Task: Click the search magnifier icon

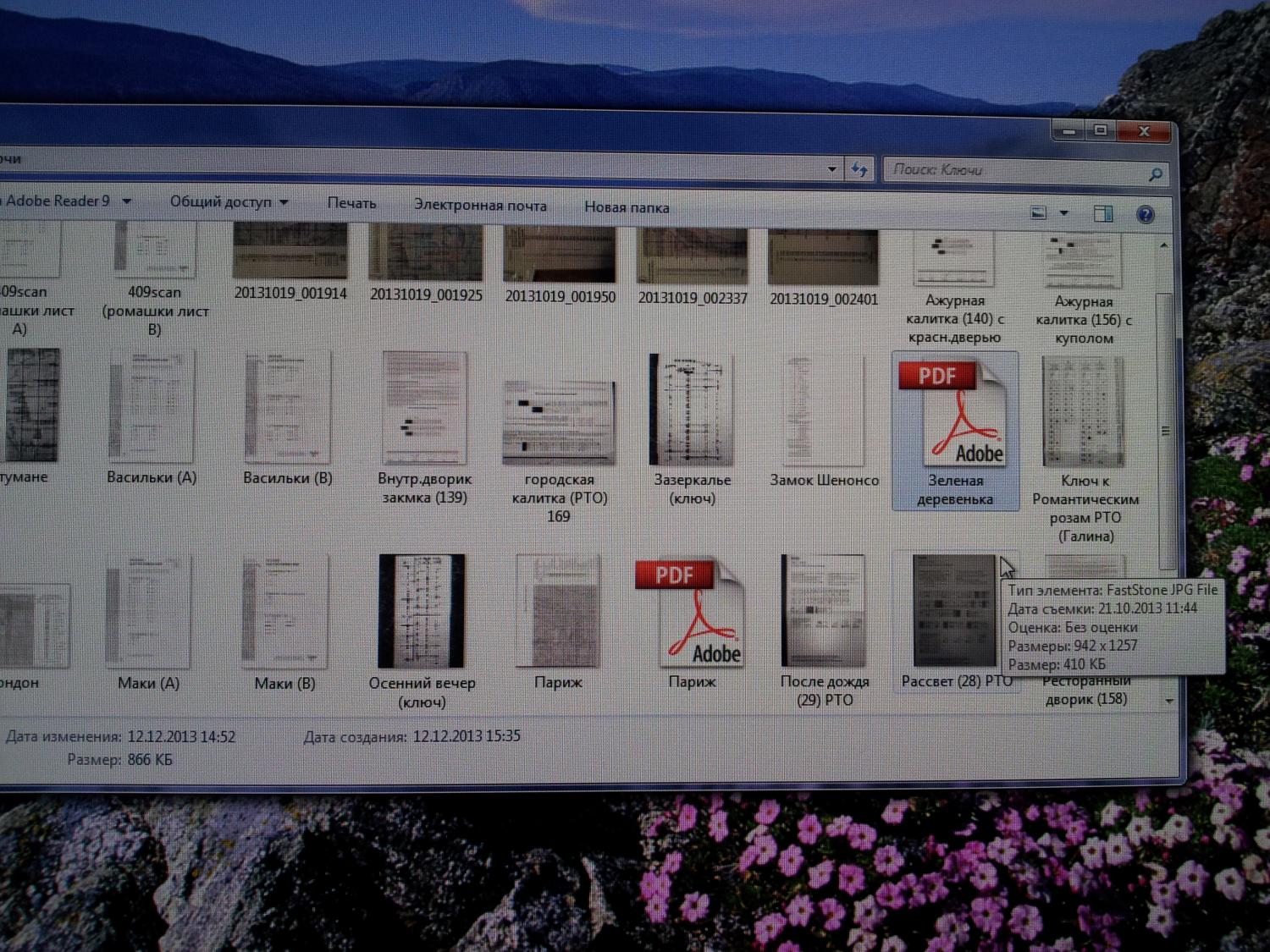Action: click(1155, 174)
